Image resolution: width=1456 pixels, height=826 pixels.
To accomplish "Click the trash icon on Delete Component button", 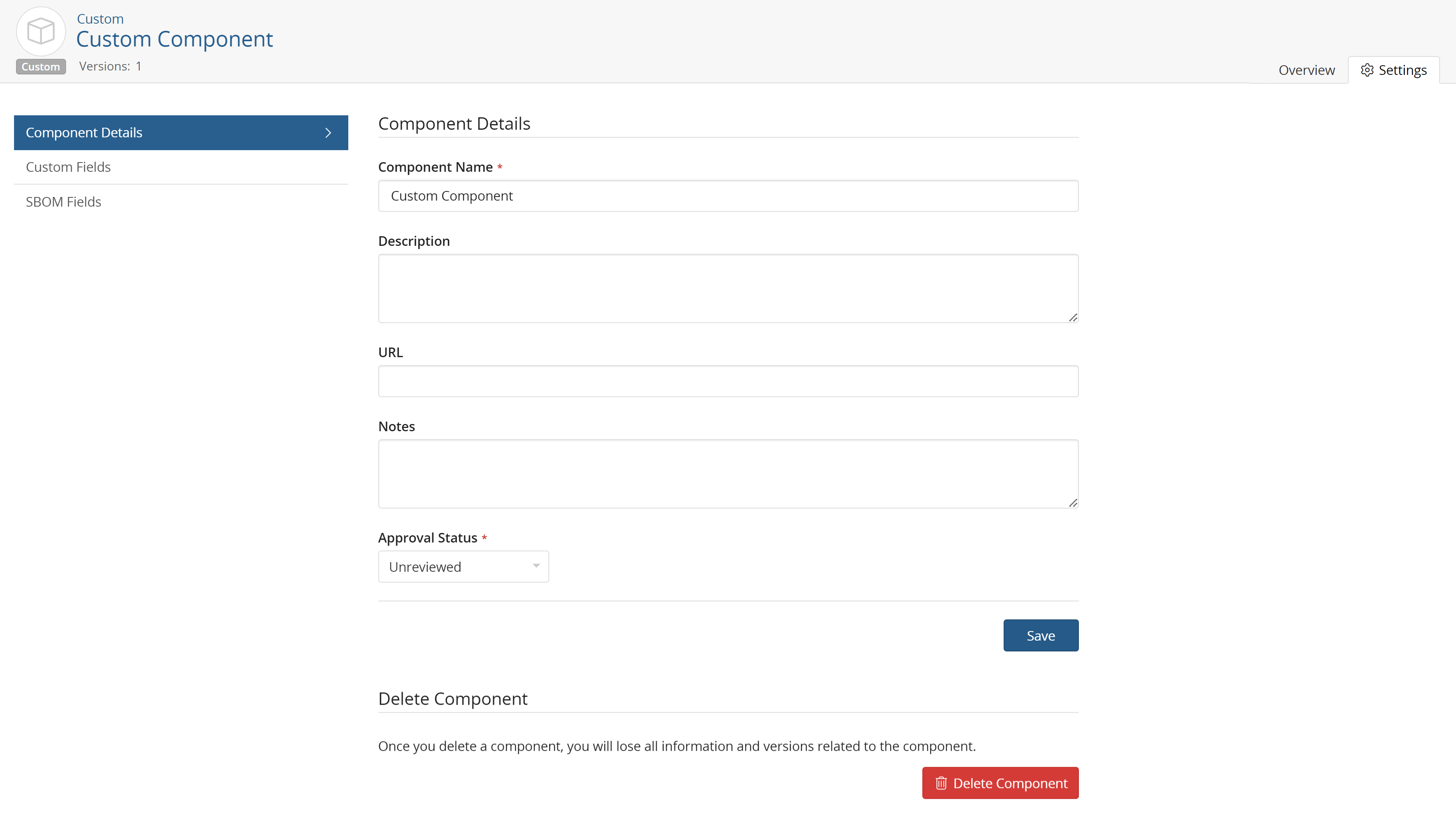I will pyautogui.click(x=941, y=783).
